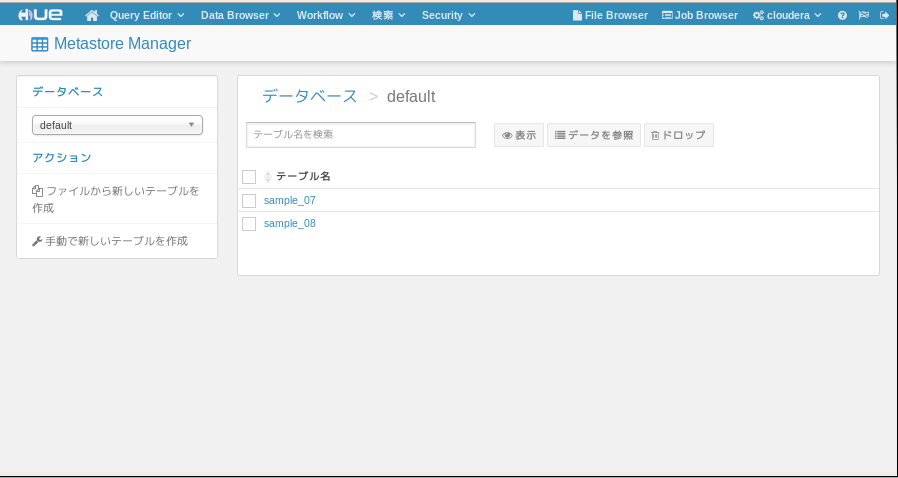Open the default database dropdown
Viewport: 898px width, 478px height.
117,125
